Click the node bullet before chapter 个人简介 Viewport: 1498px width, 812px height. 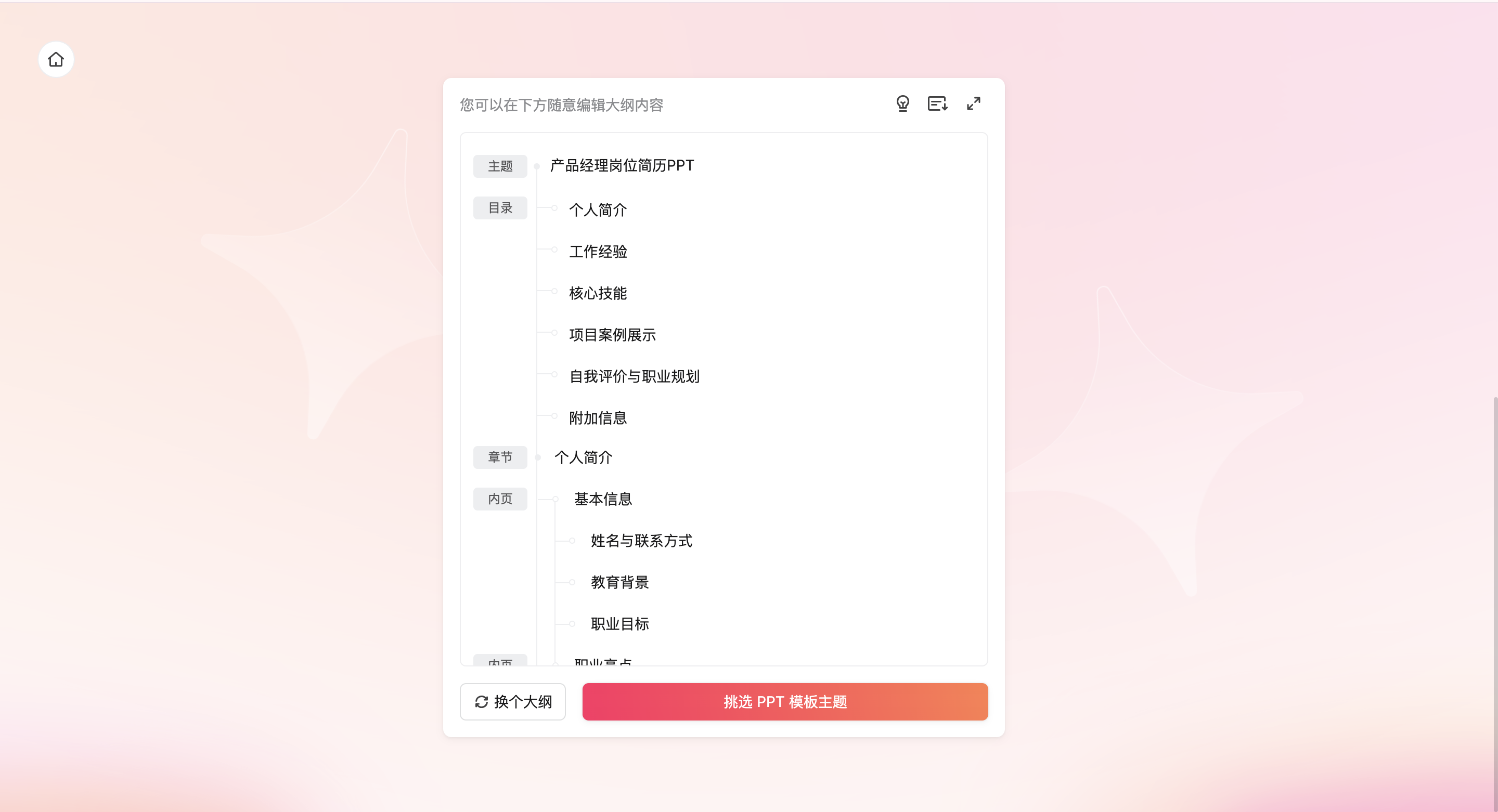click(538, 457)
